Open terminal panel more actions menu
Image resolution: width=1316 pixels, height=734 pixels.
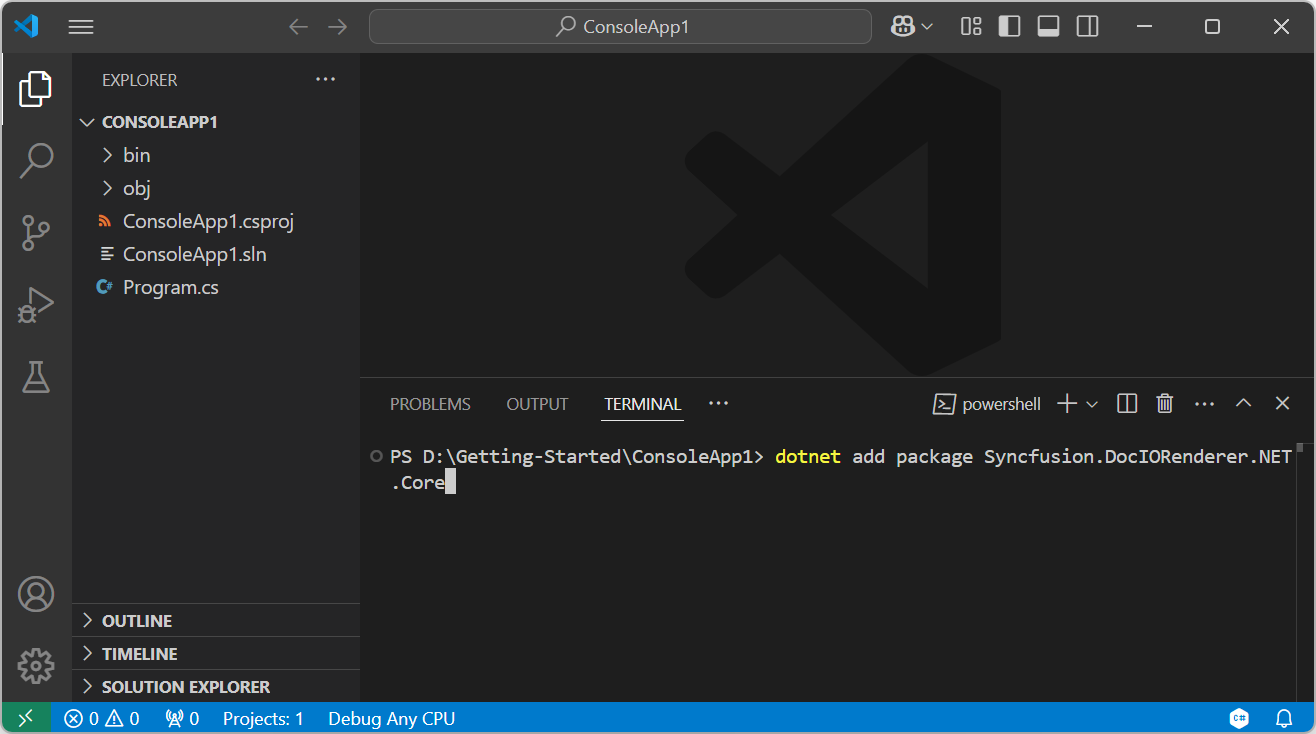pos(1204,404)
